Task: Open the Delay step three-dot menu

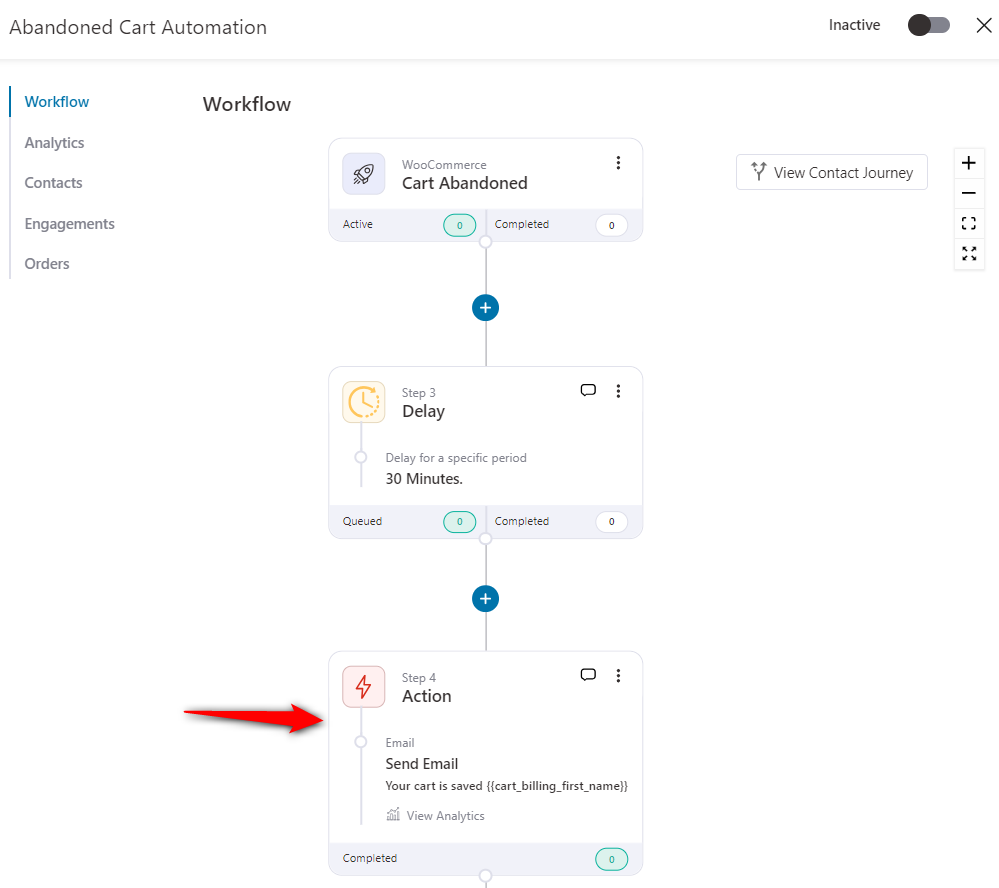Action: (x=618, y=391)
